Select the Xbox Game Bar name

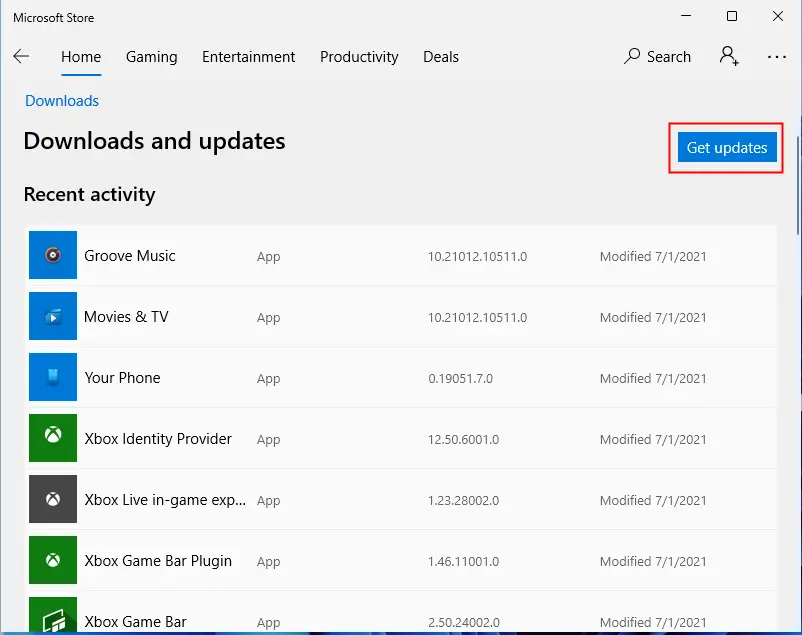(136, 622)
